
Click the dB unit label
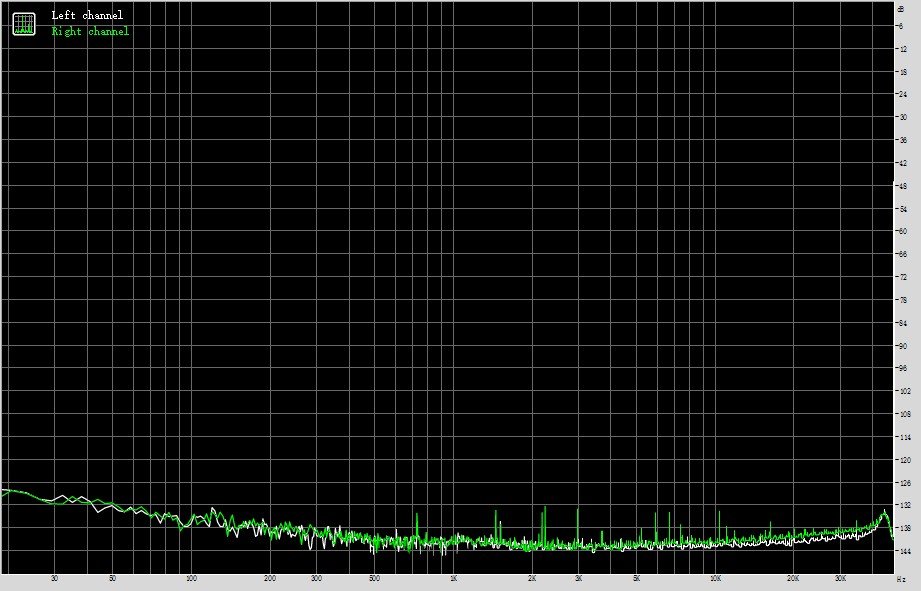[901, 9]
